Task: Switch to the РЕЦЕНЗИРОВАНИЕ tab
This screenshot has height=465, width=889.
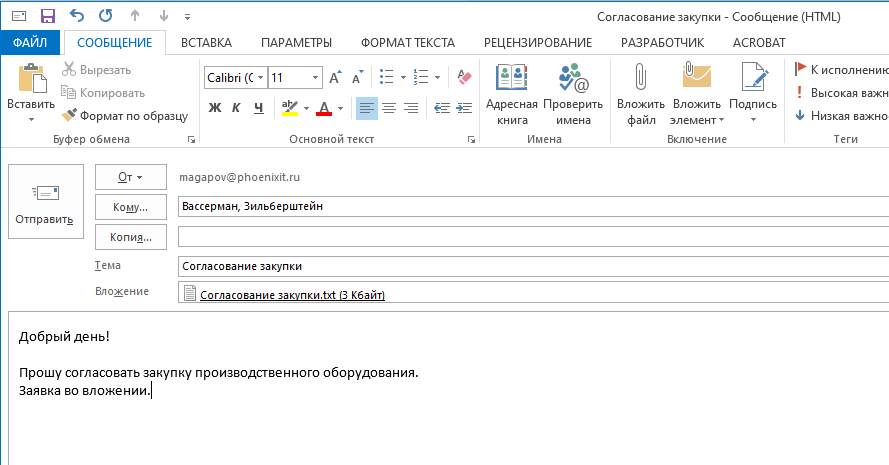Action: (x=537, y=43)
